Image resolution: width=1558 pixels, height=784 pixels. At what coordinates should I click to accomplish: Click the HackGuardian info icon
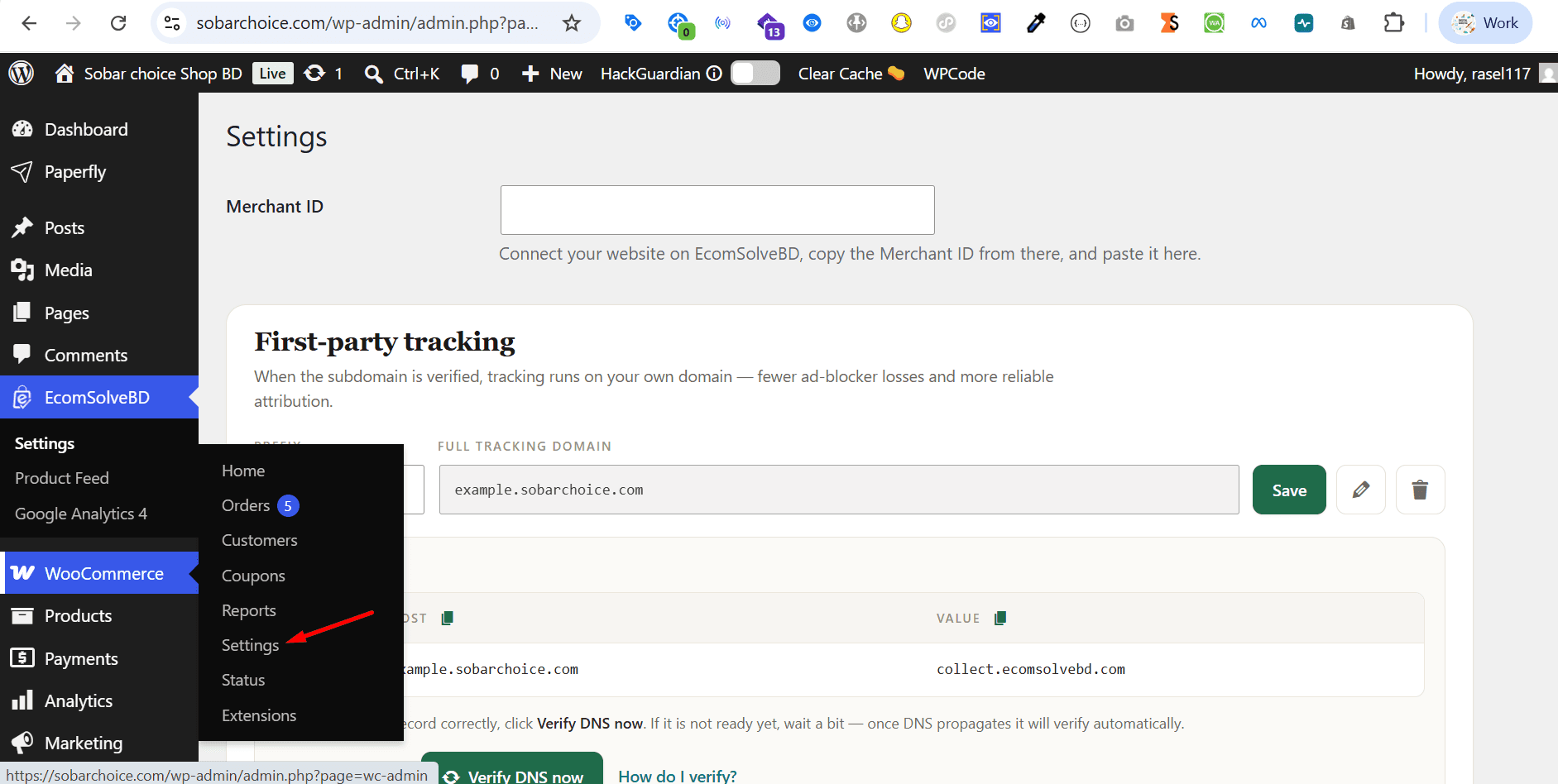coord(714,74)
